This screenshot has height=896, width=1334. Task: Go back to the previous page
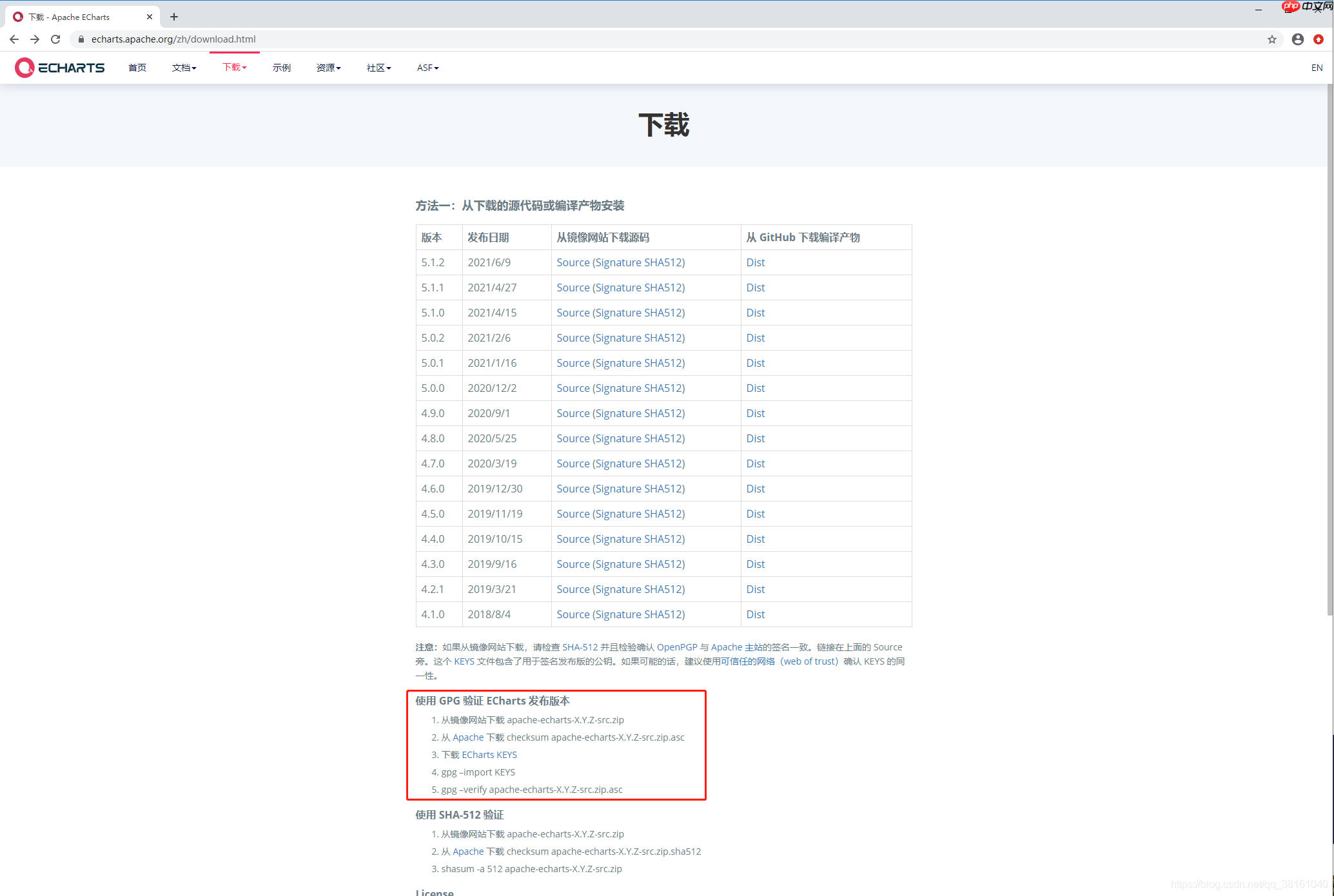pos(14,39)
